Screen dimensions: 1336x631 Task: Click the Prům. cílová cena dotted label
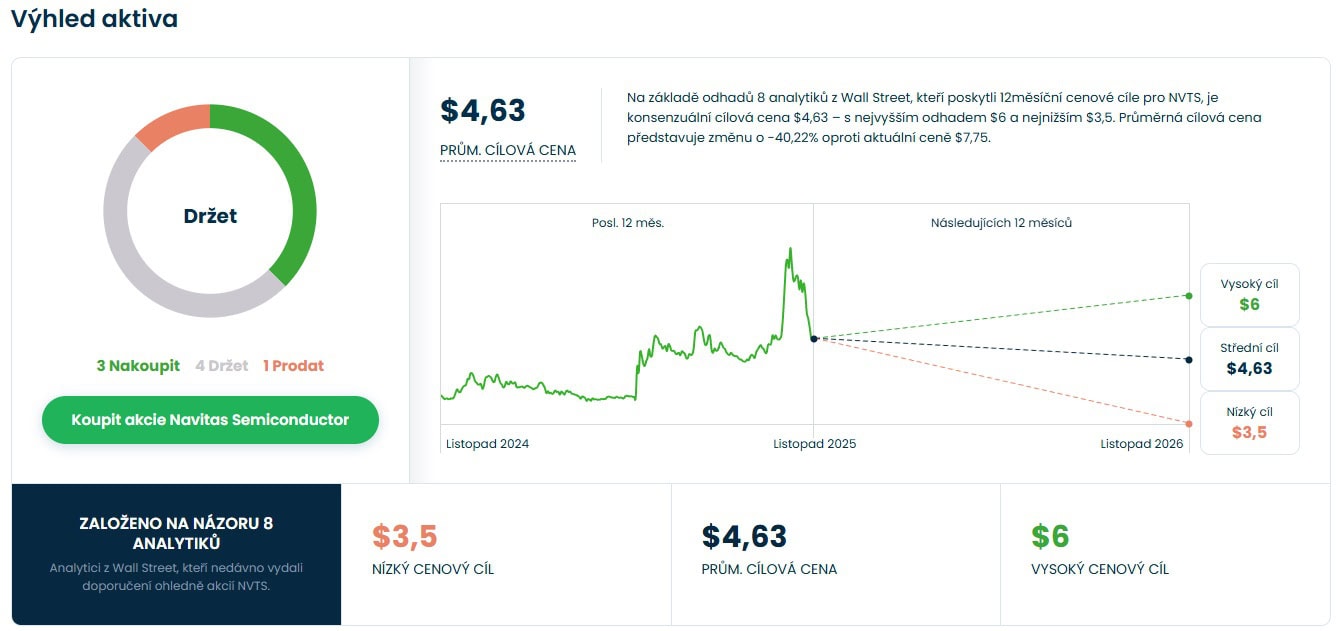coord(508,151)
